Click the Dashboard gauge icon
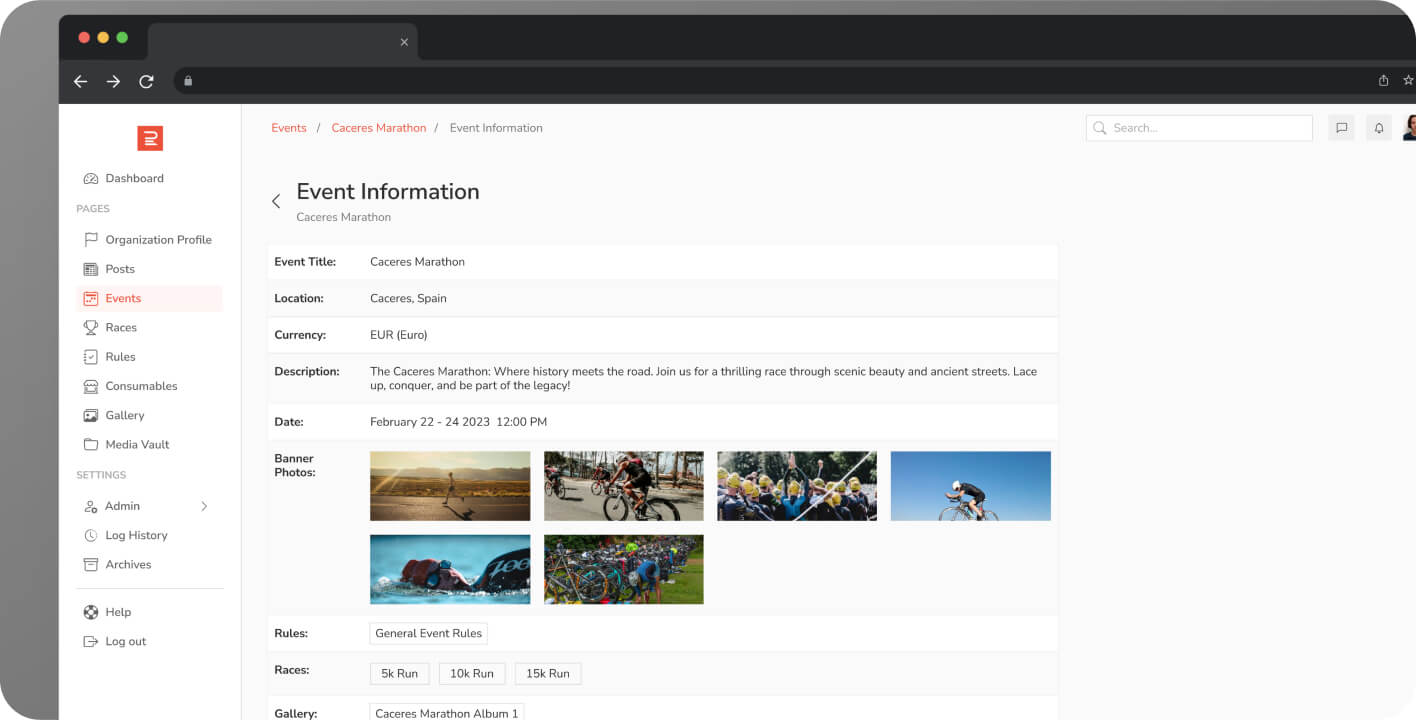This screenshot has width=1416, height=720. coord(91,178)
